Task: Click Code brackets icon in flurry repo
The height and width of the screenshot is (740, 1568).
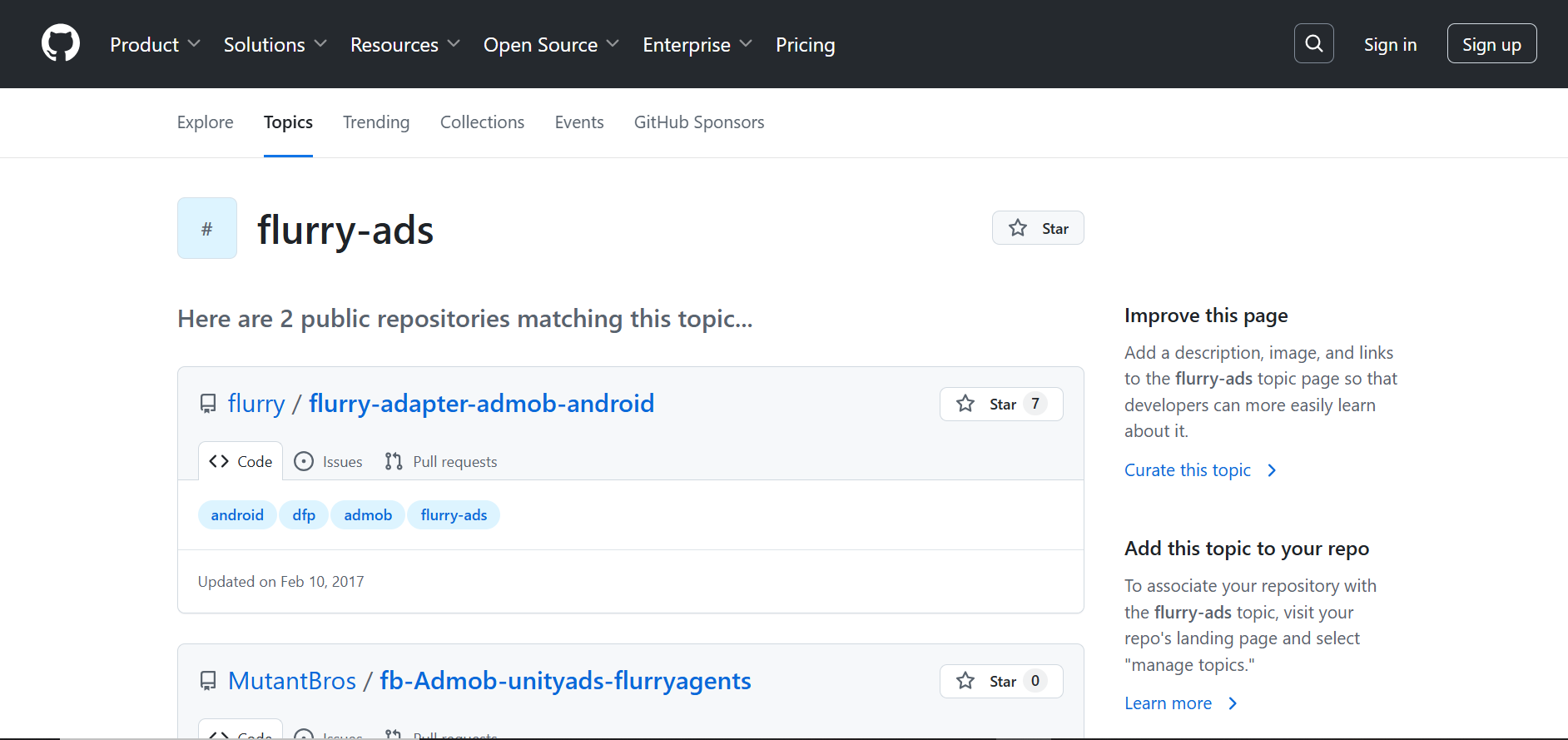Action: pyautogui.click(x=219, y=461)
